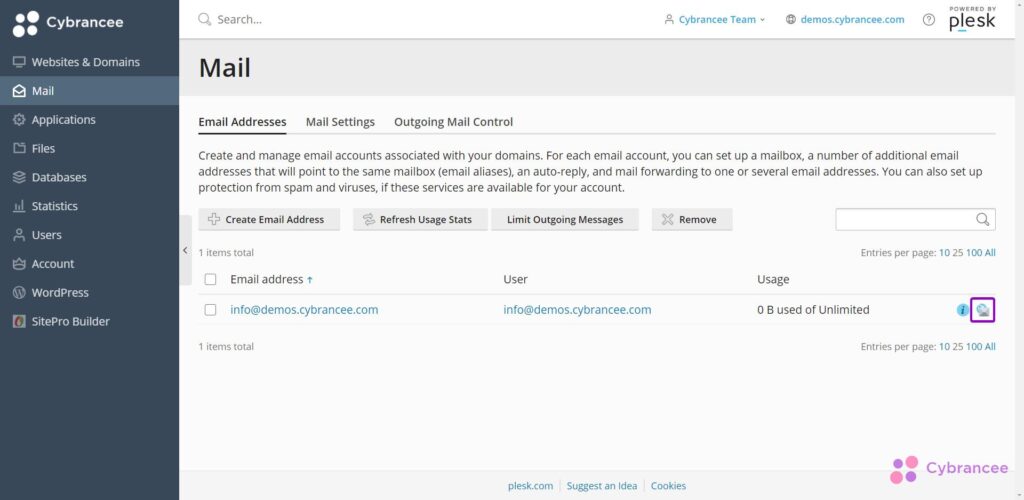
Task: Click Limit Outgoing Messages button
Action: 565,219
